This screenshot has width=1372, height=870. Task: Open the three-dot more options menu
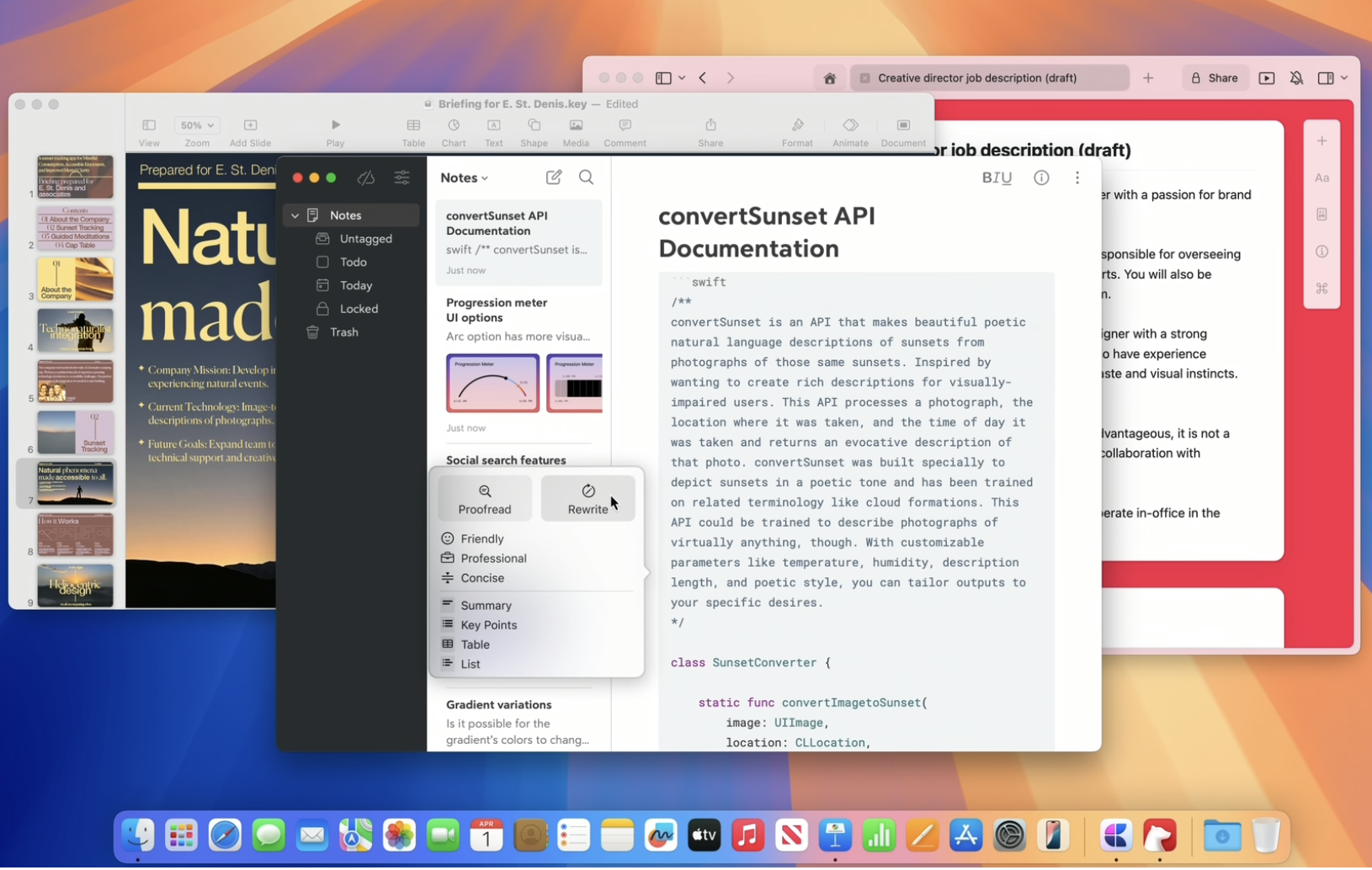pyautogui.click(x=1077, y=178)
